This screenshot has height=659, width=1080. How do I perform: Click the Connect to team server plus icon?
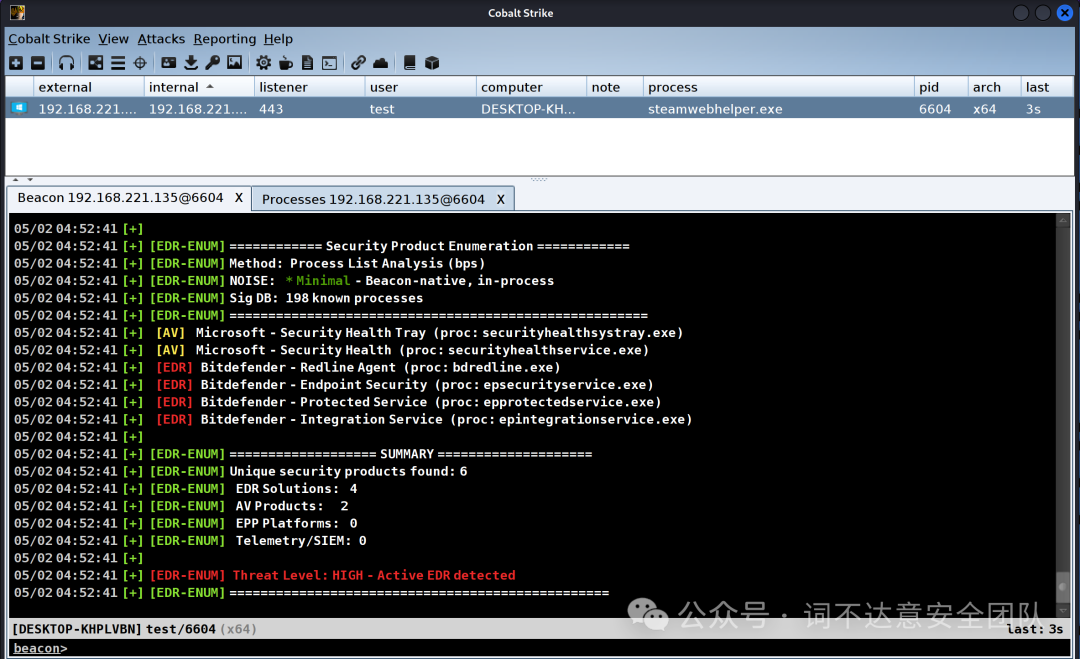16,63
